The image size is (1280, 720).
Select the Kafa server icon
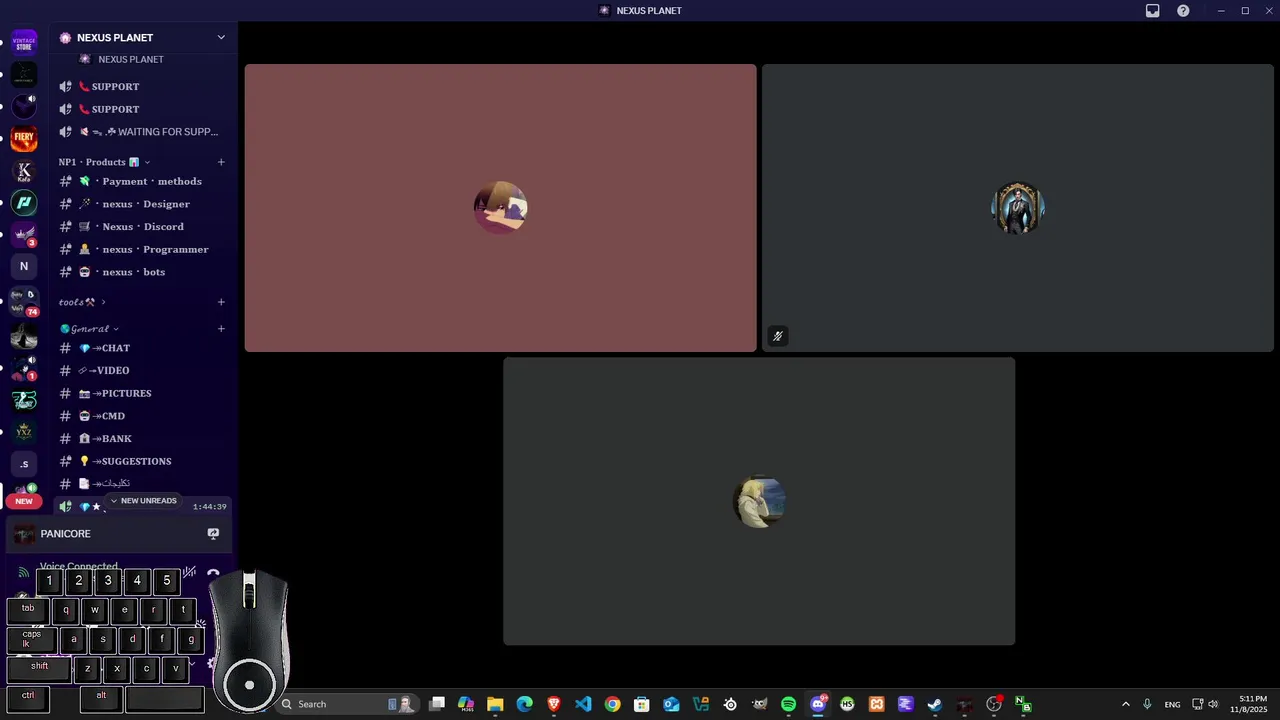(24, 172)
